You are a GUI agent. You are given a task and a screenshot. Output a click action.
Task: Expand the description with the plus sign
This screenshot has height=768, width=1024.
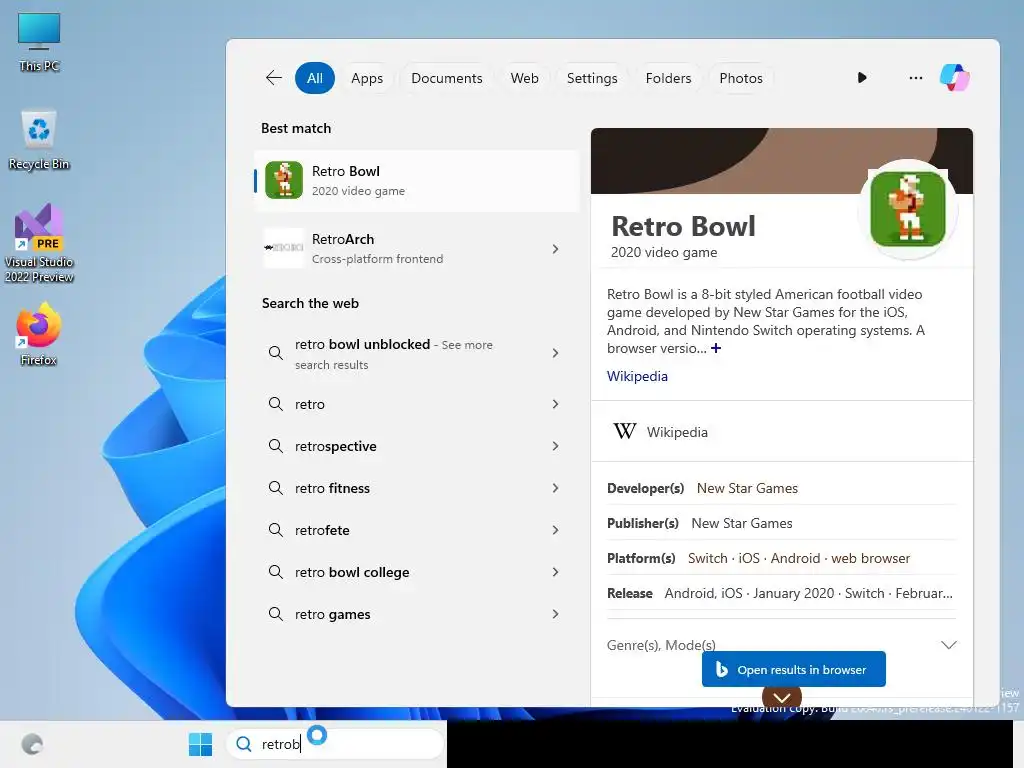coord(716,348)
